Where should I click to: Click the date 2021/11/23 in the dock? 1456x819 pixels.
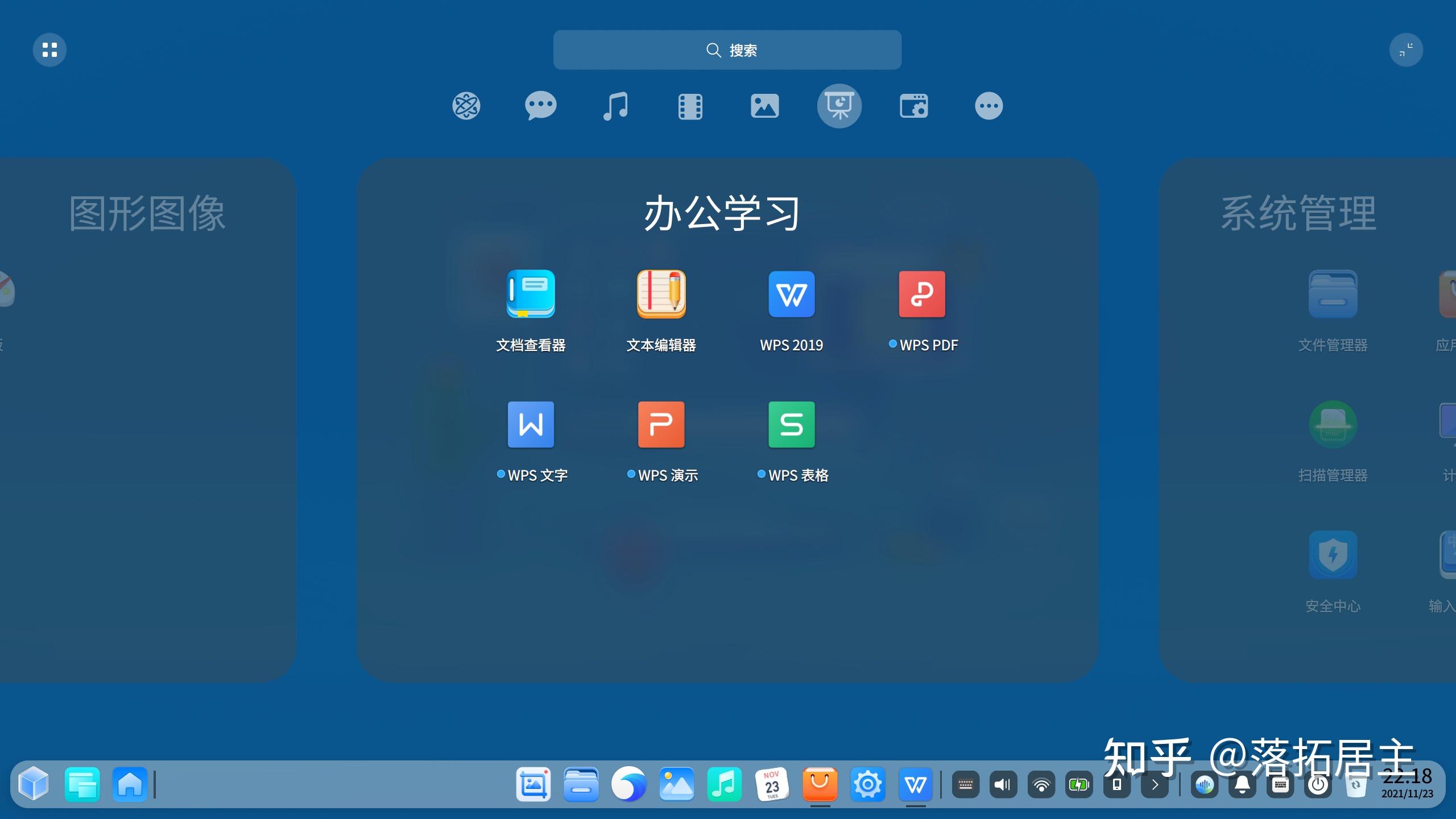coord(1408,793)
